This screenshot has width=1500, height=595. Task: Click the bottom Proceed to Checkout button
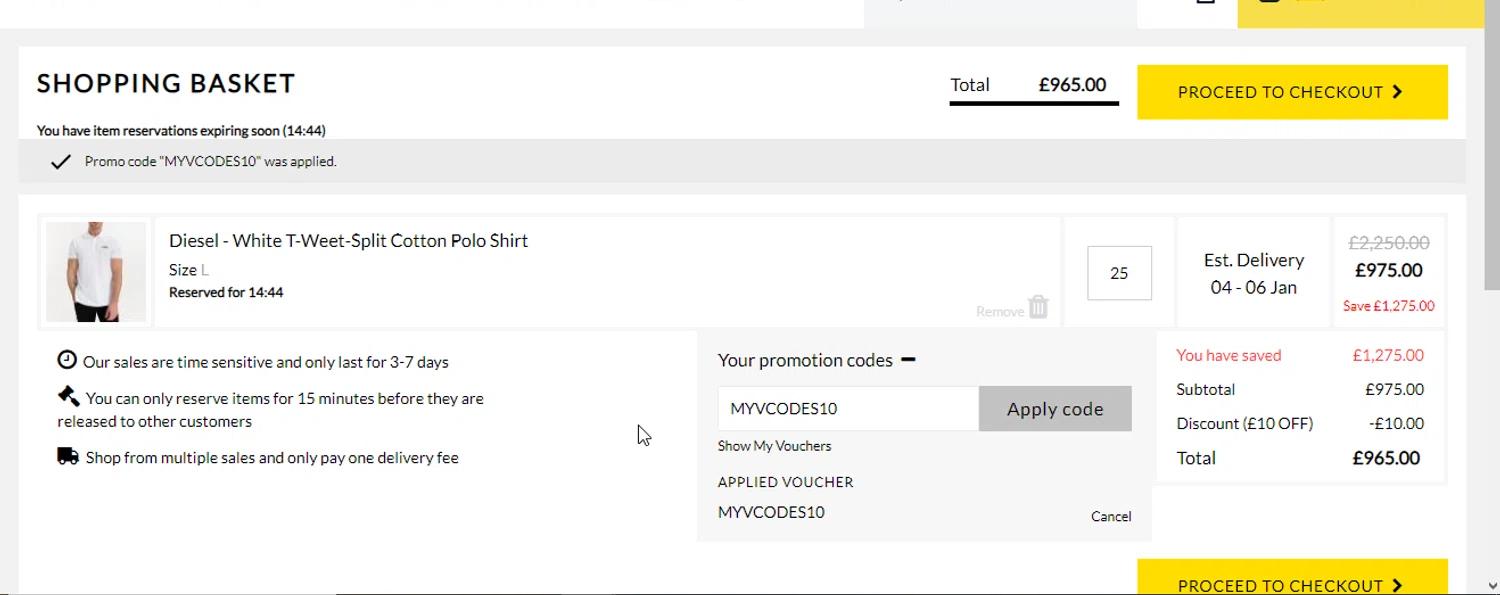[1292, 577]
